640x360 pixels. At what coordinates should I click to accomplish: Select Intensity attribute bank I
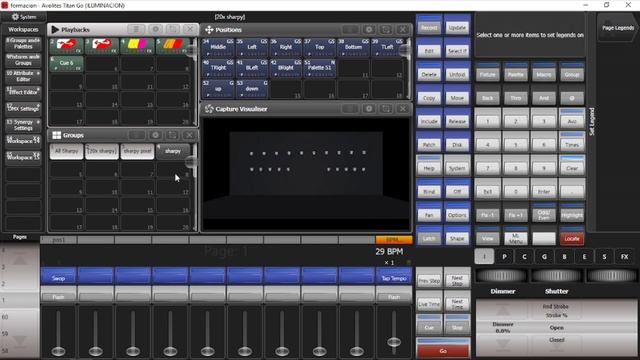pyautogui.click(x=484, y=257)
